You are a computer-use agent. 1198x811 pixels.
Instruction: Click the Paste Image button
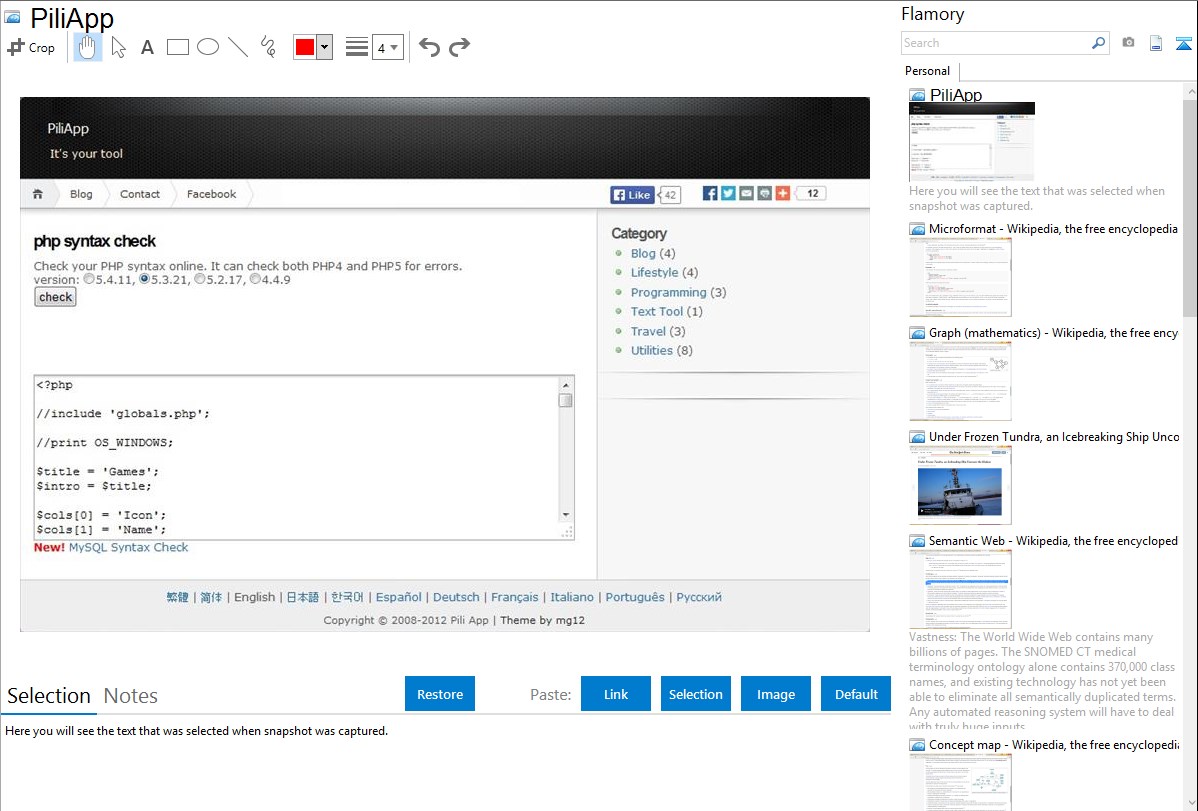[x=775, y=693]
